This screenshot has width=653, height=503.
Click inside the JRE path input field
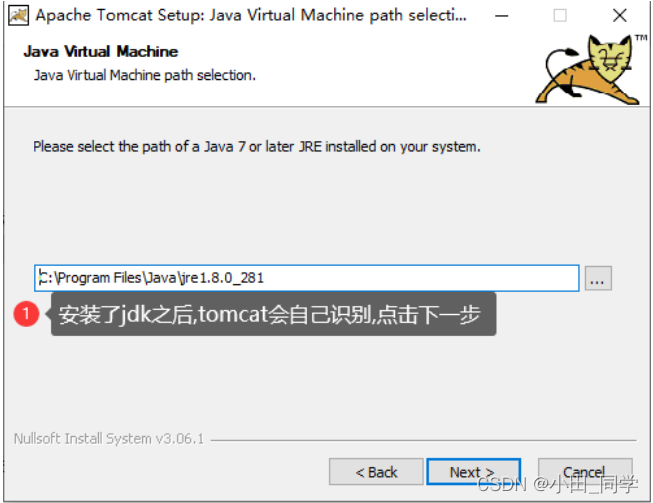pos(307,278)
